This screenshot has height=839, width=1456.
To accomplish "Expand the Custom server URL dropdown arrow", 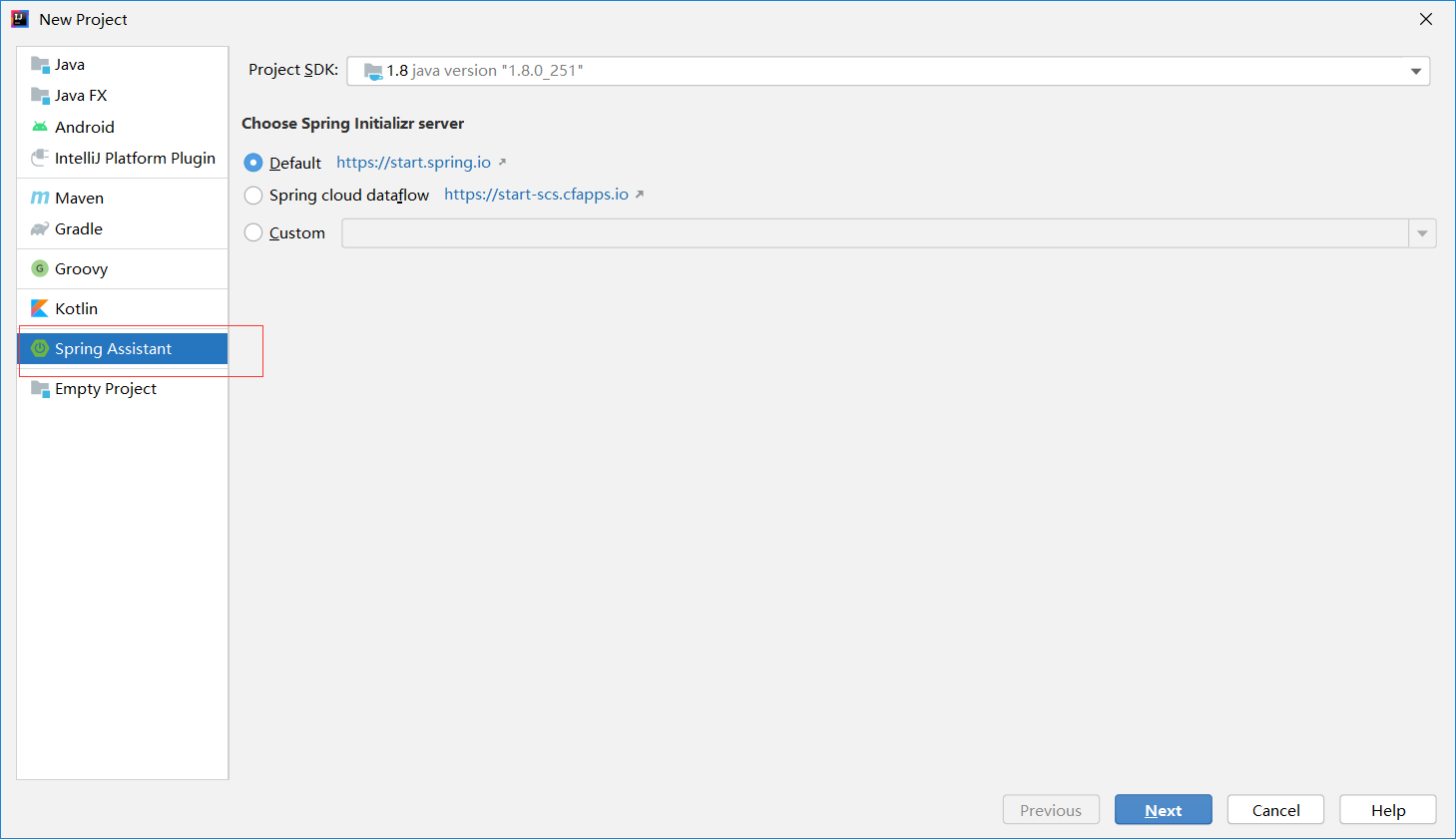I will pyautogui.click(x=1422, y=233).
